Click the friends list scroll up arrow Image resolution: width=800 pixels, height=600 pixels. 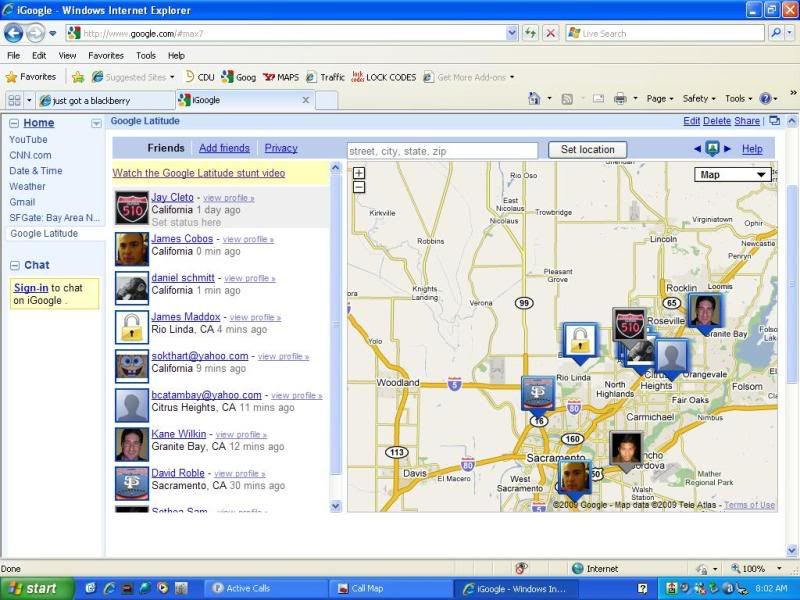[335, 167]
